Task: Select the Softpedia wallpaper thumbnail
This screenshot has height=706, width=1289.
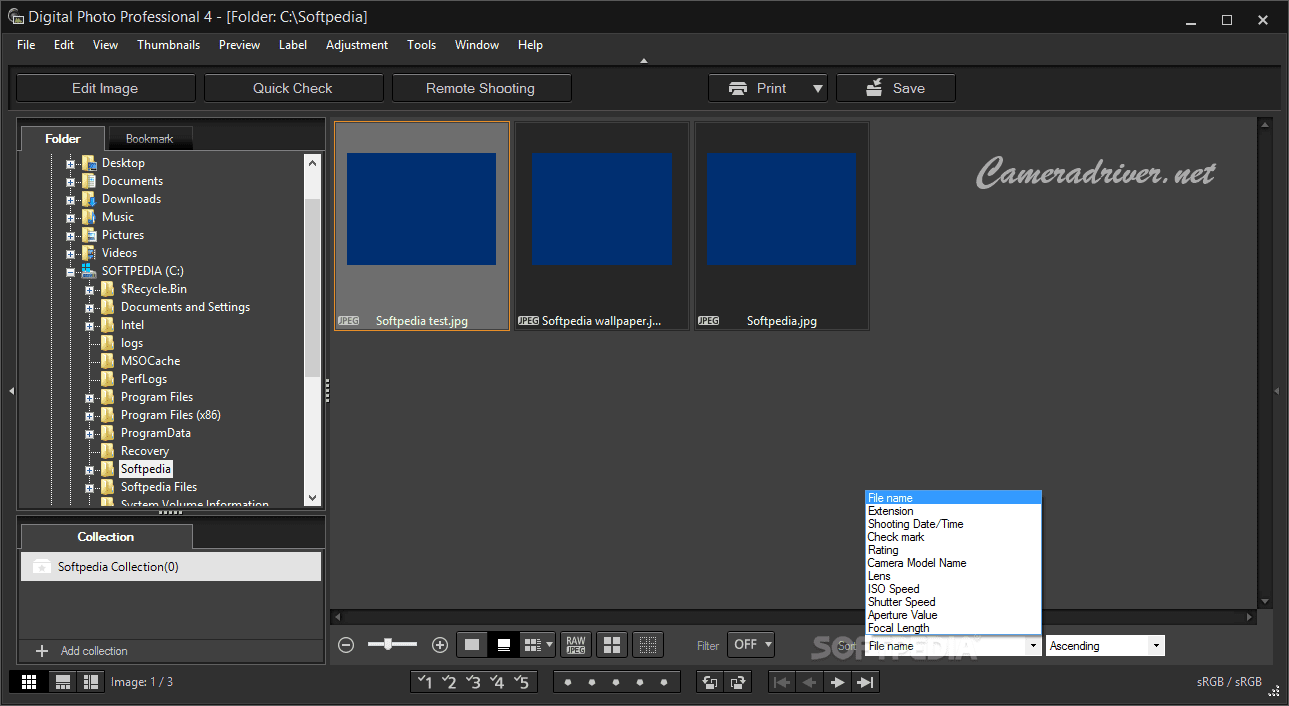Action: pos(602,226)
